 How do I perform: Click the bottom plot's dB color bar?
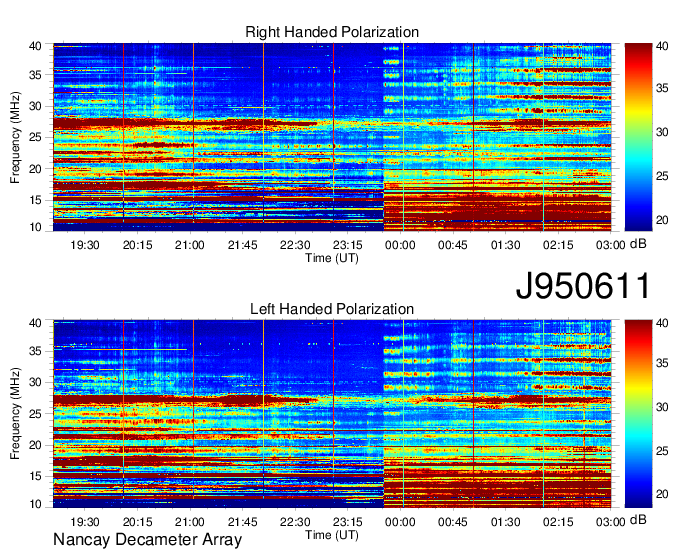point(638,414)
